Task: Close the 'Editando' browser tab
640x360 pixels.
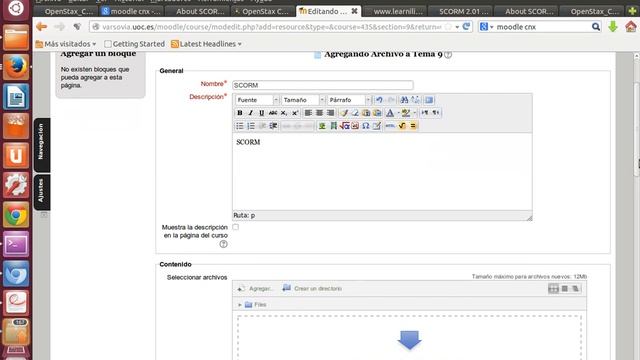Action: coord(354,11)
